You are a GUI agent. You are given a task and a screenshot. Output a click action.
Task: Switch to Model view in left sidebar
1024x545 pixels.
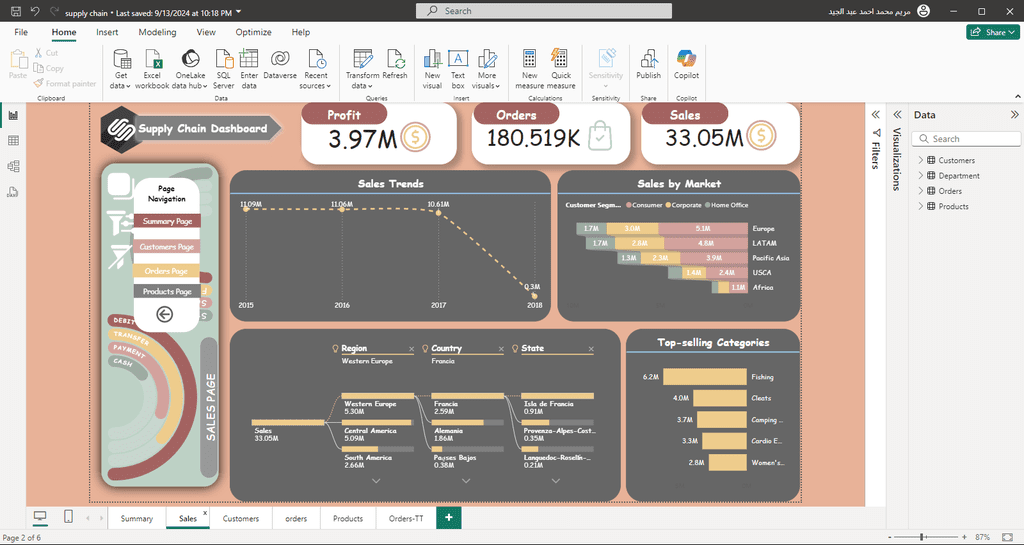pos(13,166)
